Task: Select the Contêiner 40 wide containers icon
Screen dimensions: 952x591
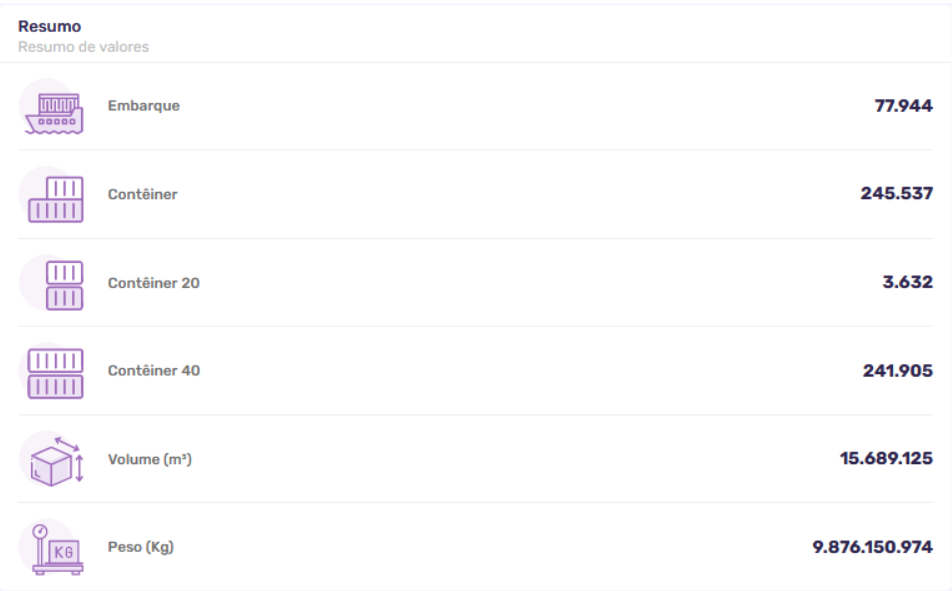Action: pyautogui.click(x=55, y=374)
